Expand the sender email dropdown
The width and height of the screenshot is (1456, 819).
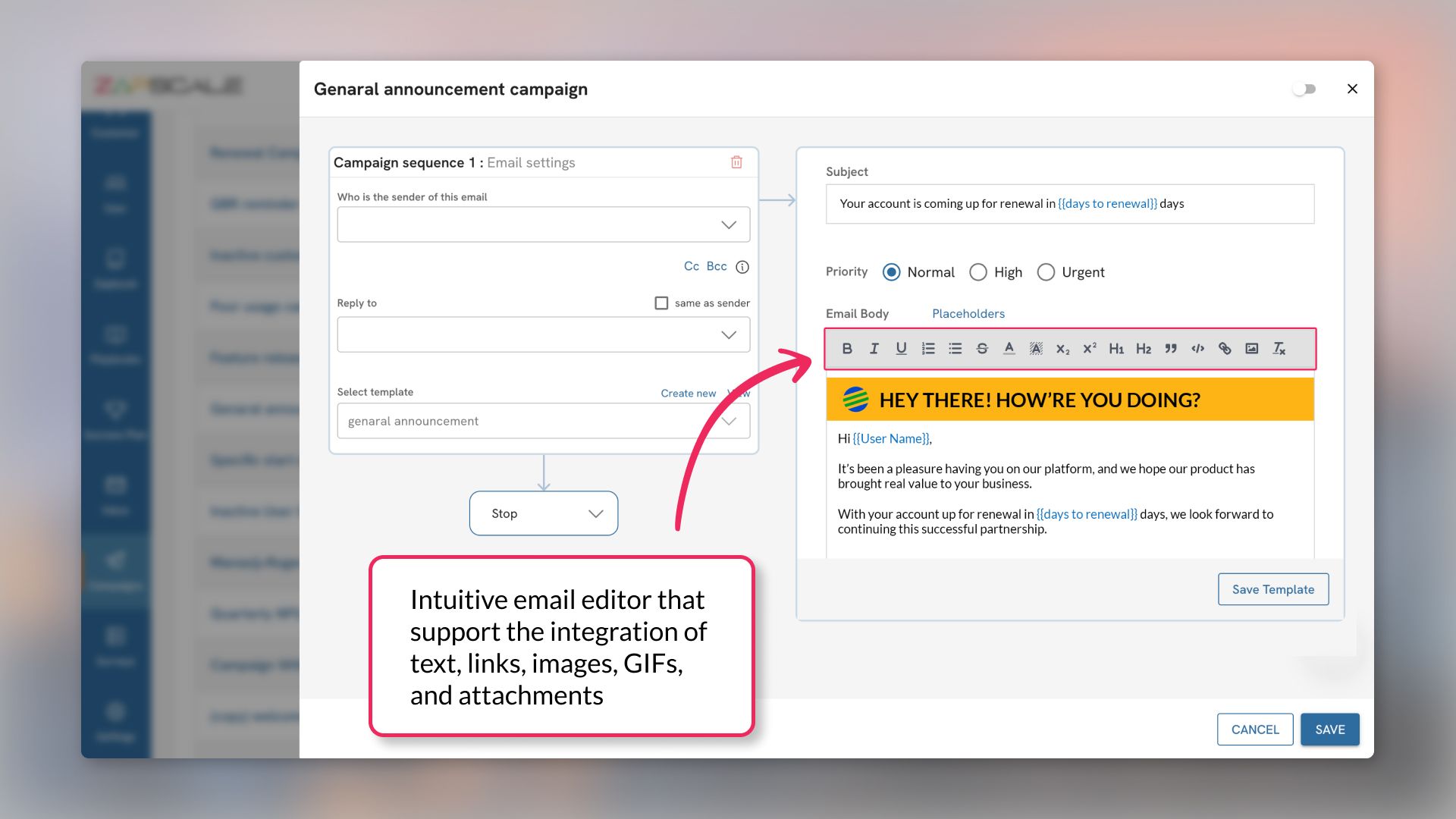click(729, 224)
